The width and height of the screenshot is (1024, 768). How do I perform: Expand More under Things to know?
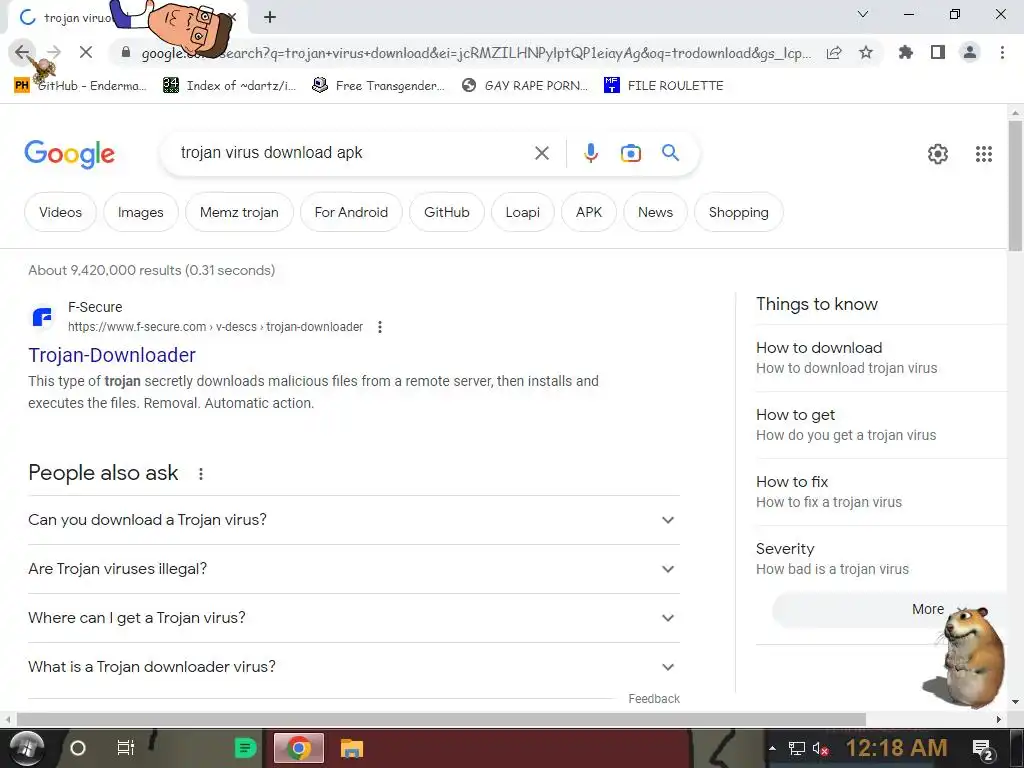(x=890, y=609)
